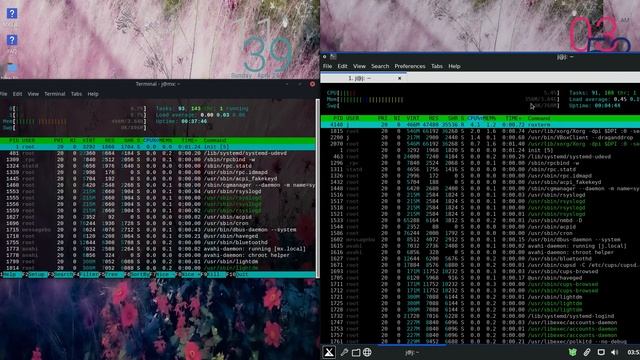Open the Preferences menu in roxterm
The height and width of the screenshot is (360, 640).
click(410, 66)
